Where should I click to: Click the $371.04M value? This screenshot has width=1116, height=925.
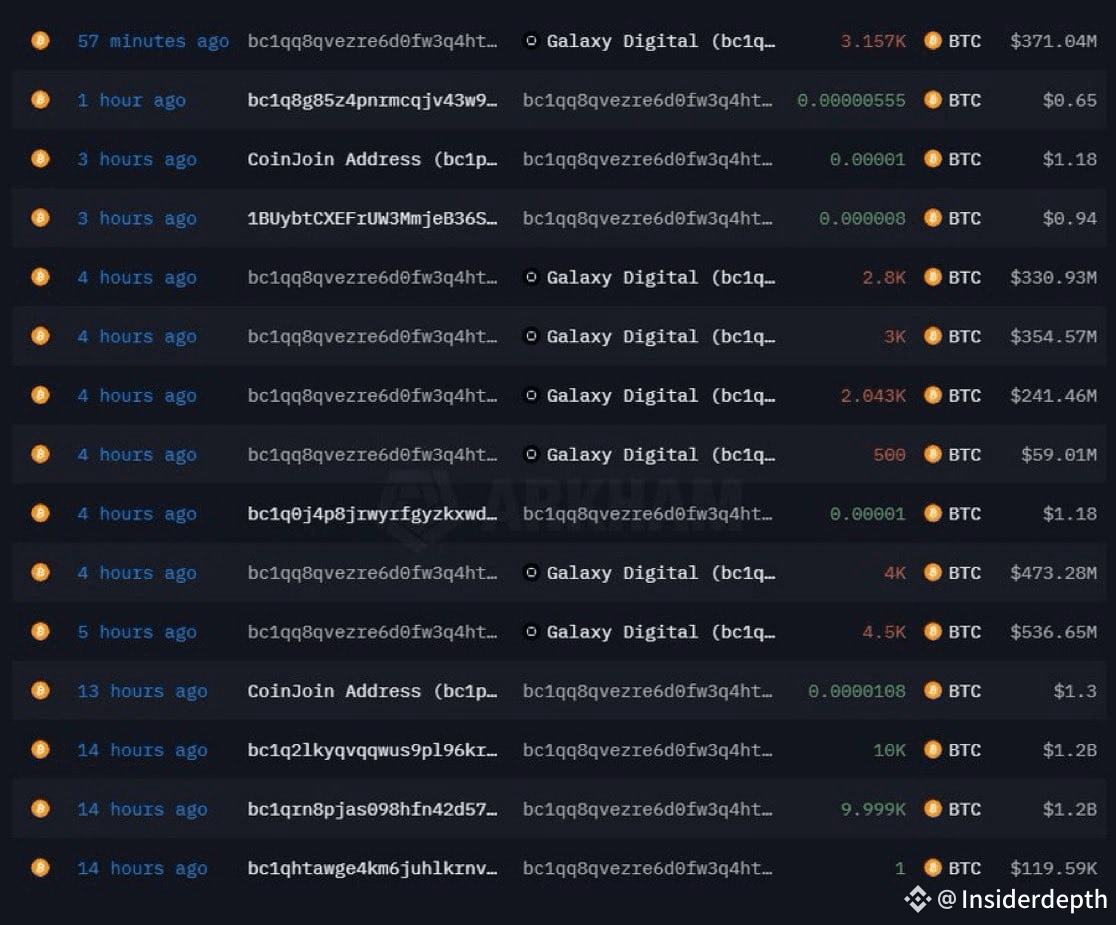click(x=1053, y=41)
